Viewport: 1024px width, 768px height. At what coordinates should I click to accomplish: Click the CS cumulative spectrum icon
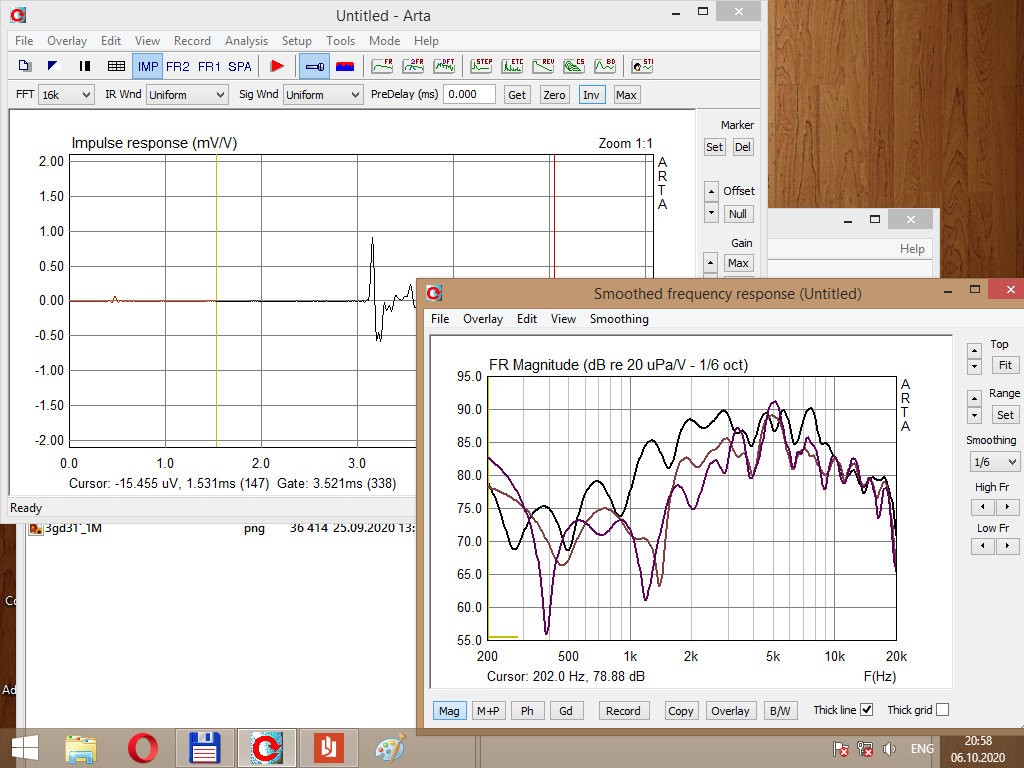[574, 66]
